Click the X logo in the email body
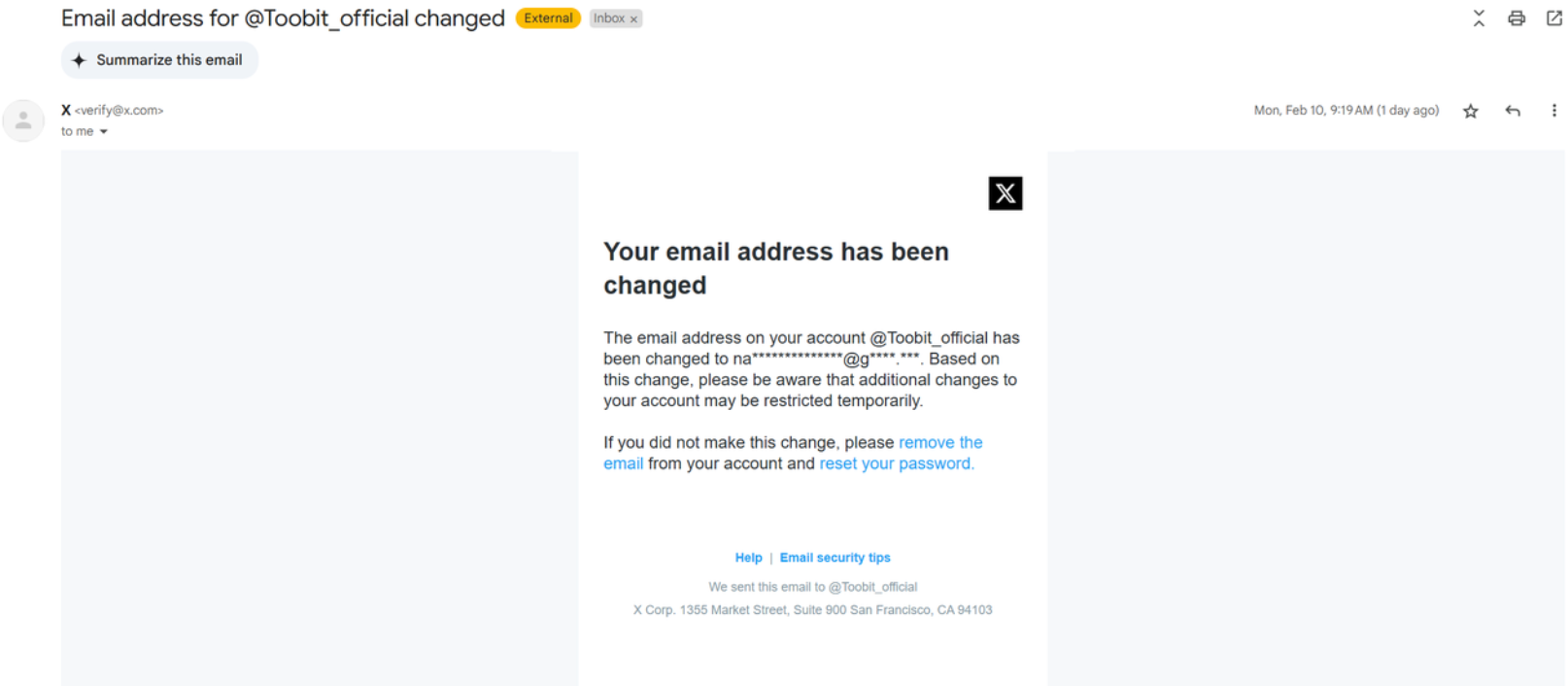The height and width of the screenshot is (686, 1568). tap(1005, 193)
